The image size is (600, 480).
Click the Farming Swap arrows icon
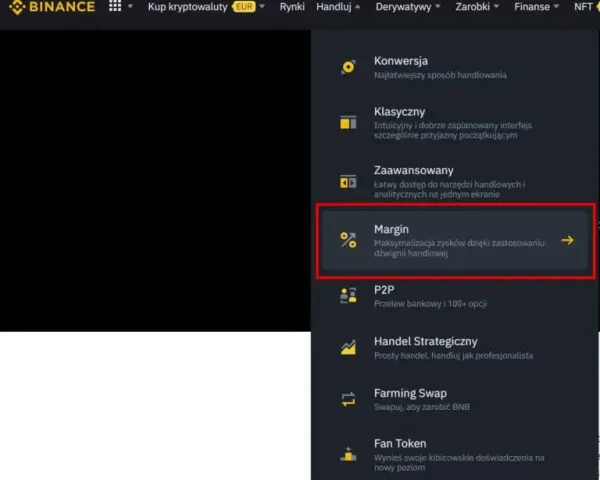tap(348, 399)
